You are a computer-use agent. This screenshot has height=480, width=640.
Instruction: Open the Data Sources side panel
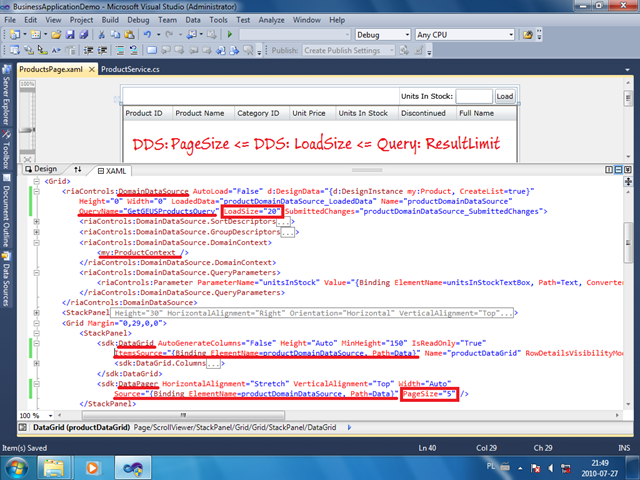6,279
